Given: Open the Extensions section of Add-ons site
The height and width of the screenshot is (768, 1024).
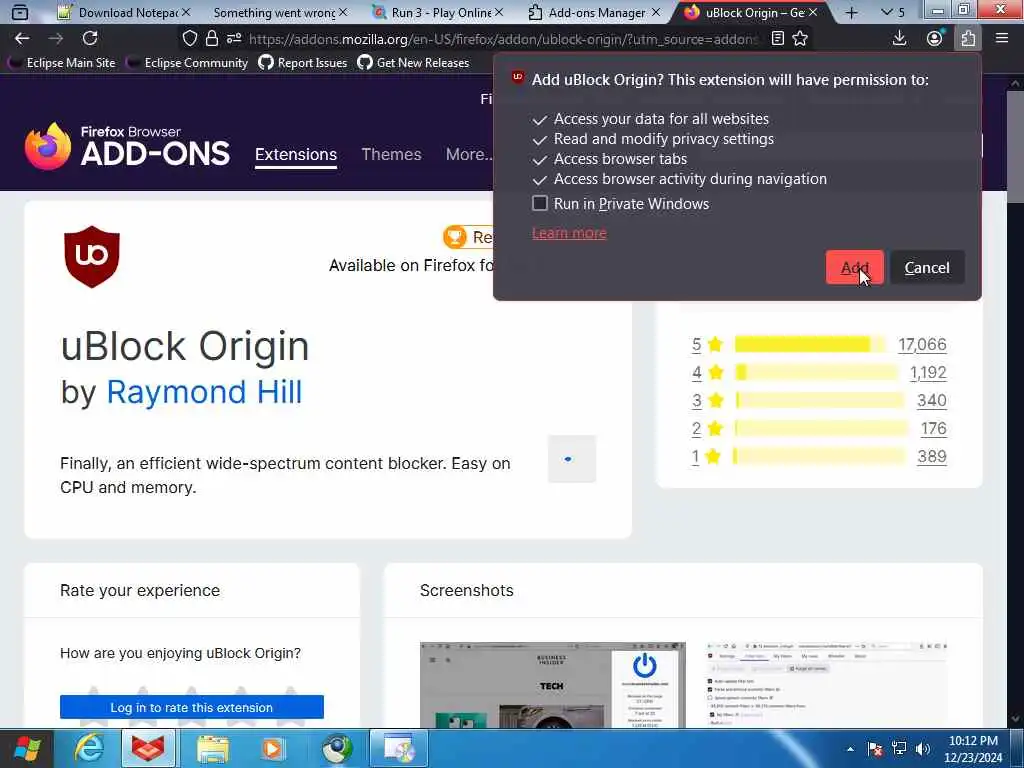Looking at the screenshot, I should click(x=296, y=155).
